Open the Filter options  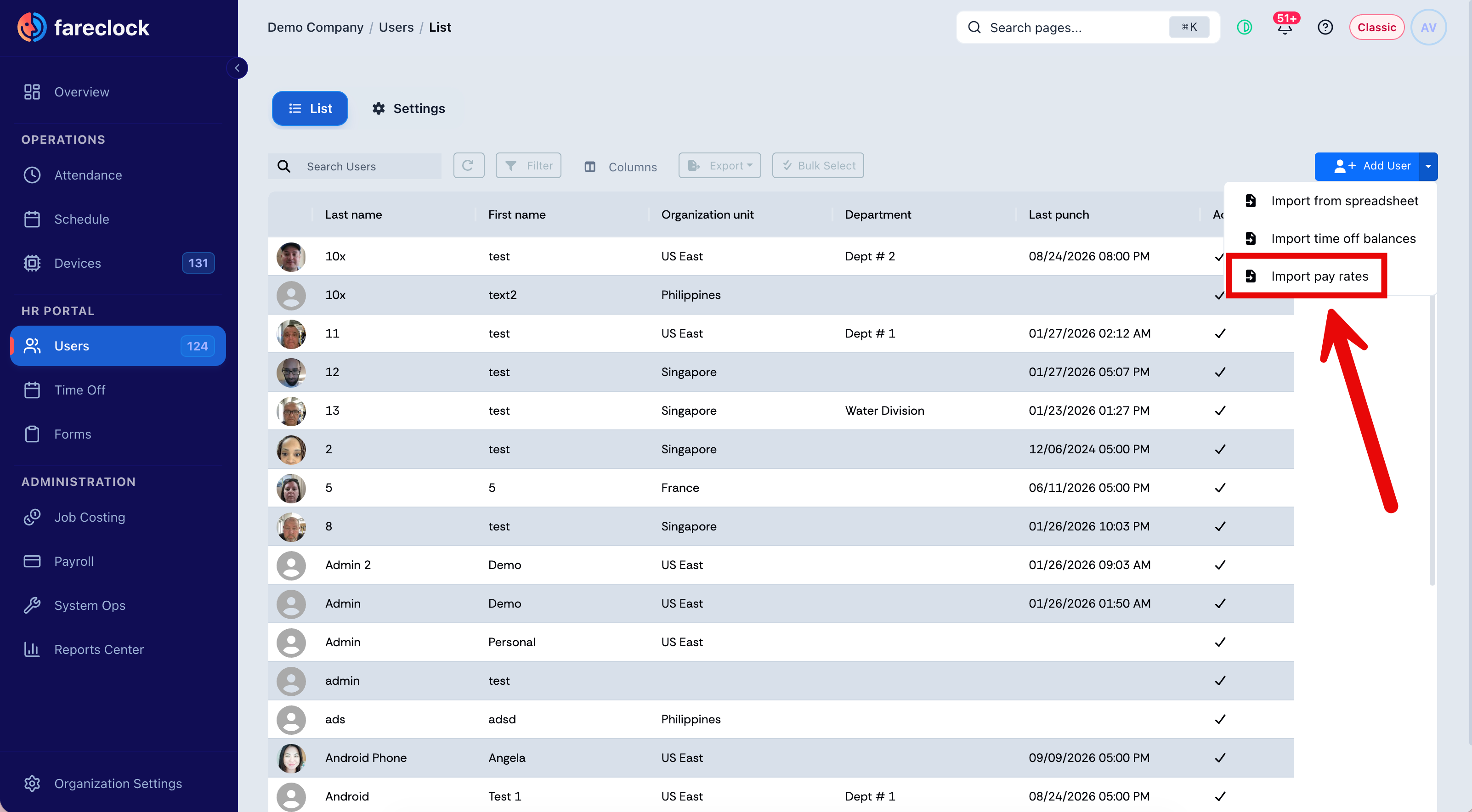(x=528, y=166)
